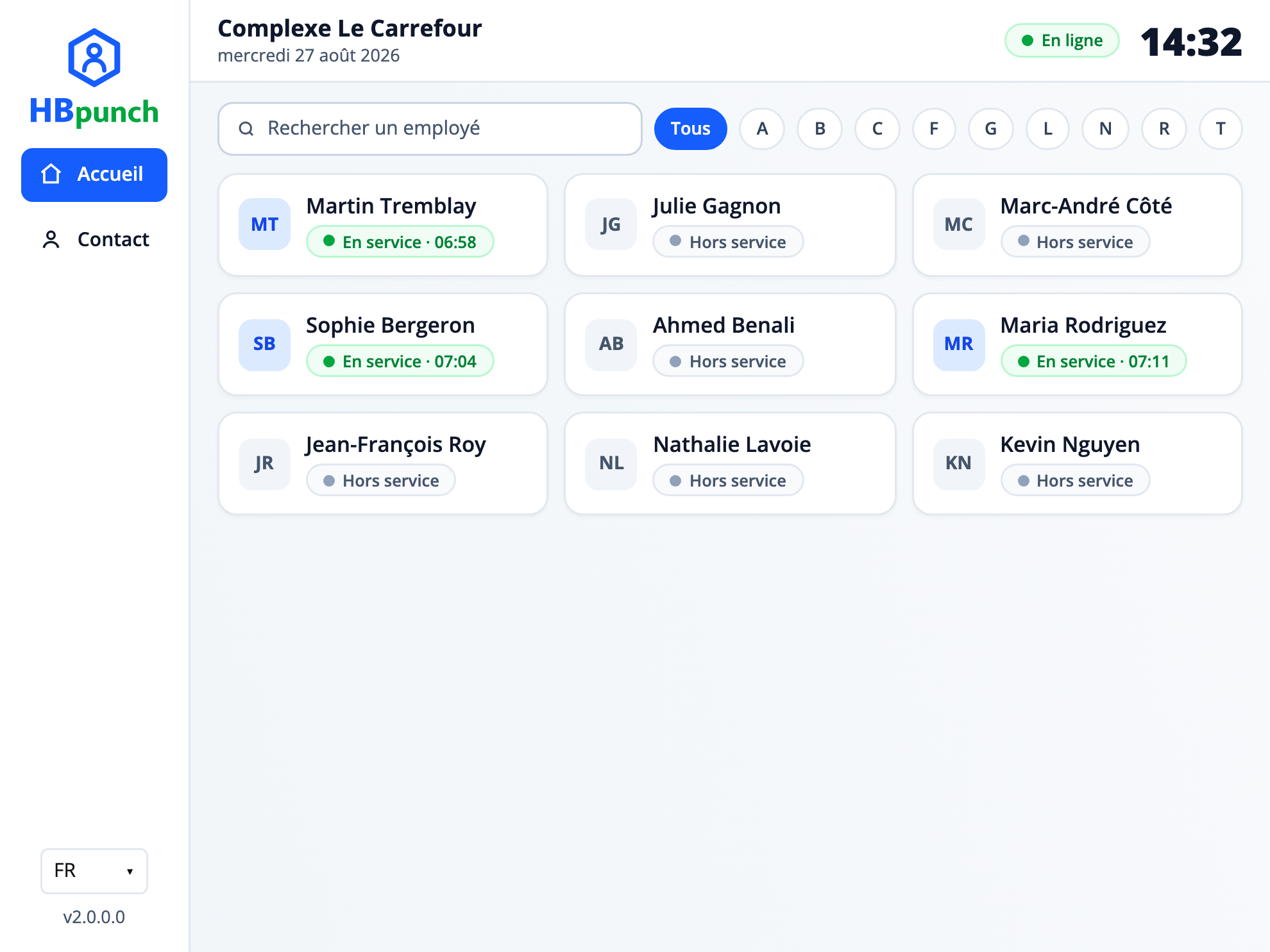This screenshot has height=952, width=1270.
Task: Click the person icon beside Contact
Action: (51, 239)
